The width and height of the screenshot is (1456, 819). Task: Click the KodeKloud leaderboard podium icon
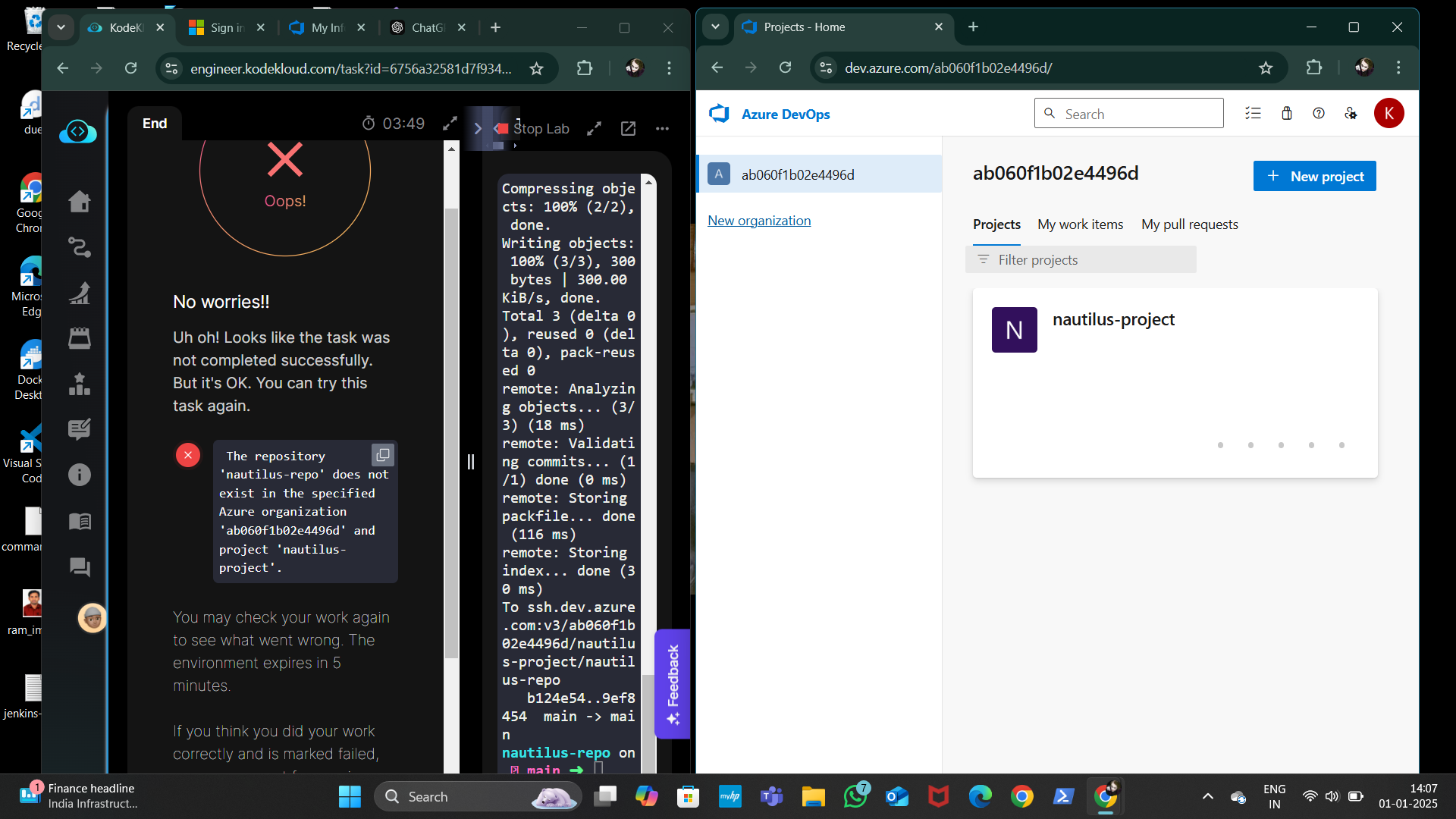[80, 384]
